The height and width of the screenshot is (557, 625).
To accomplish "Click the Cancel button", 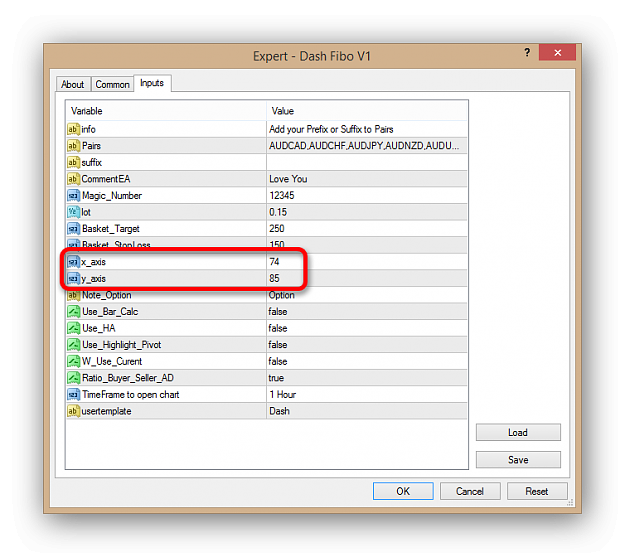I will [470, 491].
